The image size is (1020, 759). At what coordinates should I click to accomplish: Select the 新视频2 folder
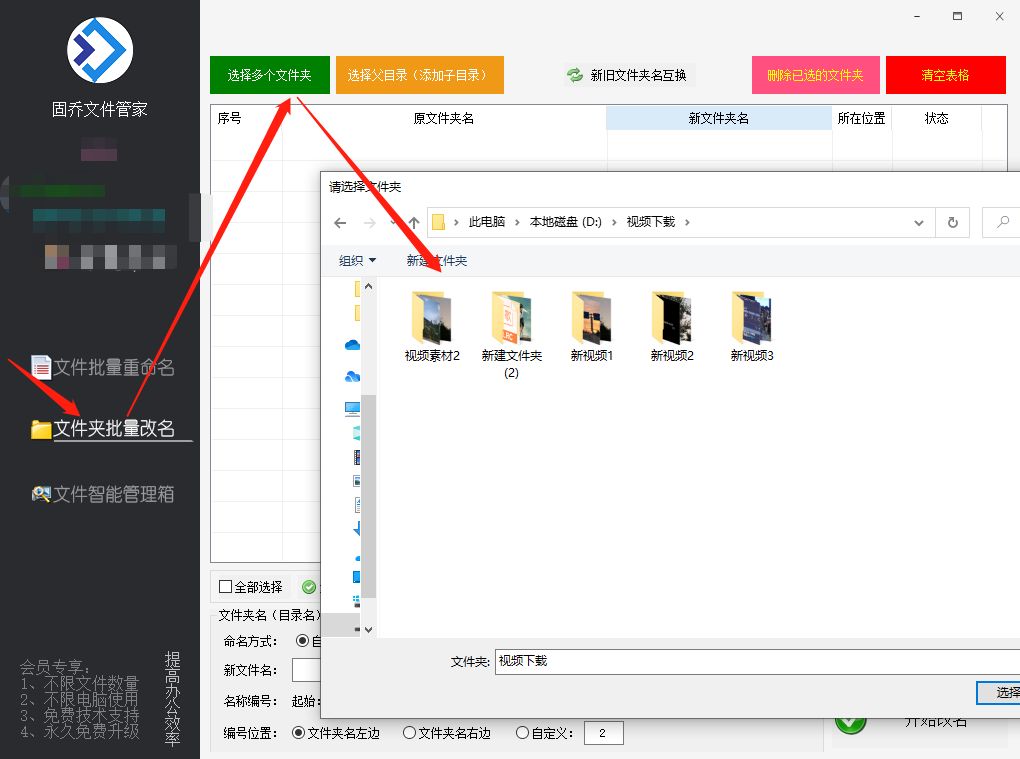click(672, 326)
